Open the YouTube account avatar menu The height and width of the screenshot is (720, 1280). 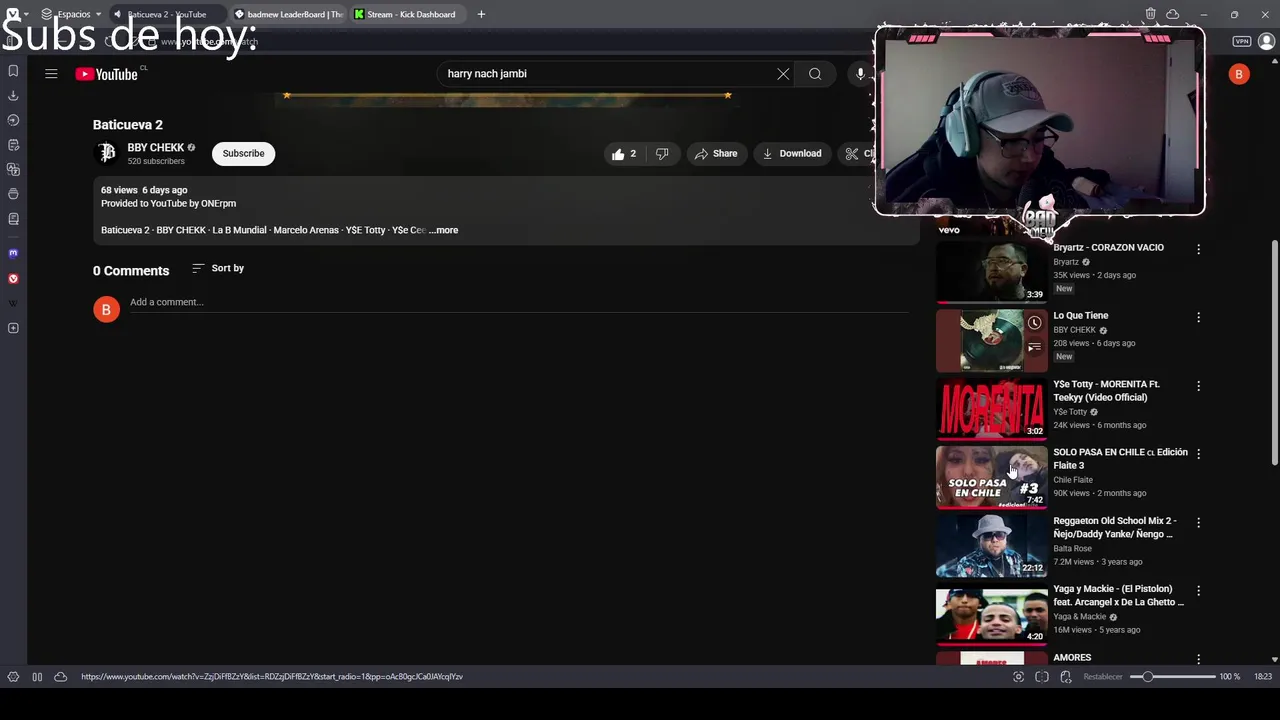tap(1239, 74)
